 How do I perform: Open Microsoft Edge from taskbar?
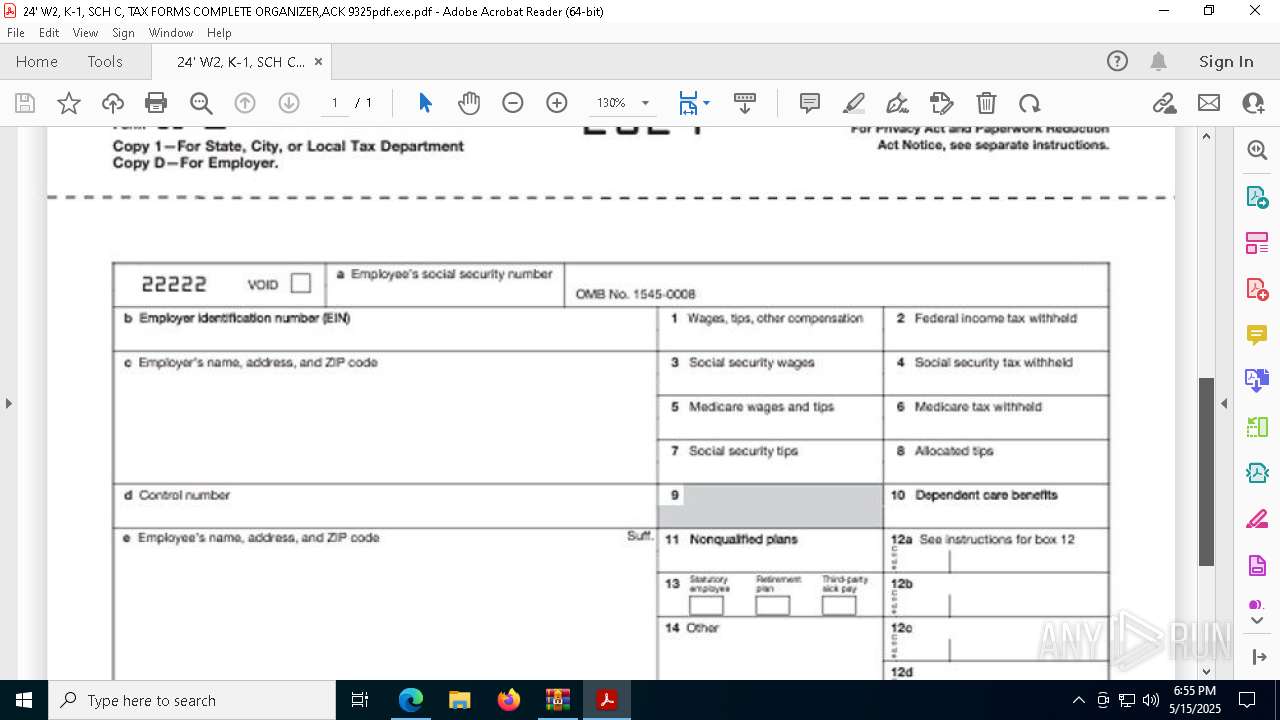(x=411, y=700)
